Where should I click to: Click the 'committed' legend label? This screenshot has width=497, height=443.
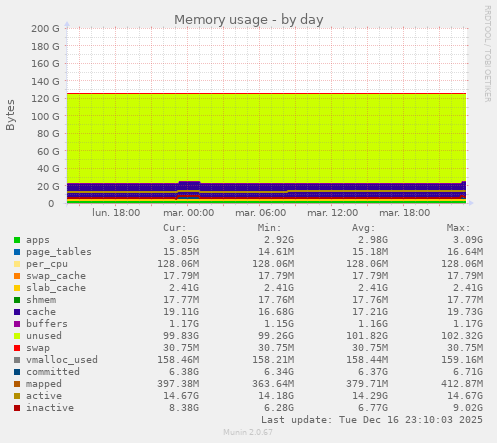click(53, 372)
